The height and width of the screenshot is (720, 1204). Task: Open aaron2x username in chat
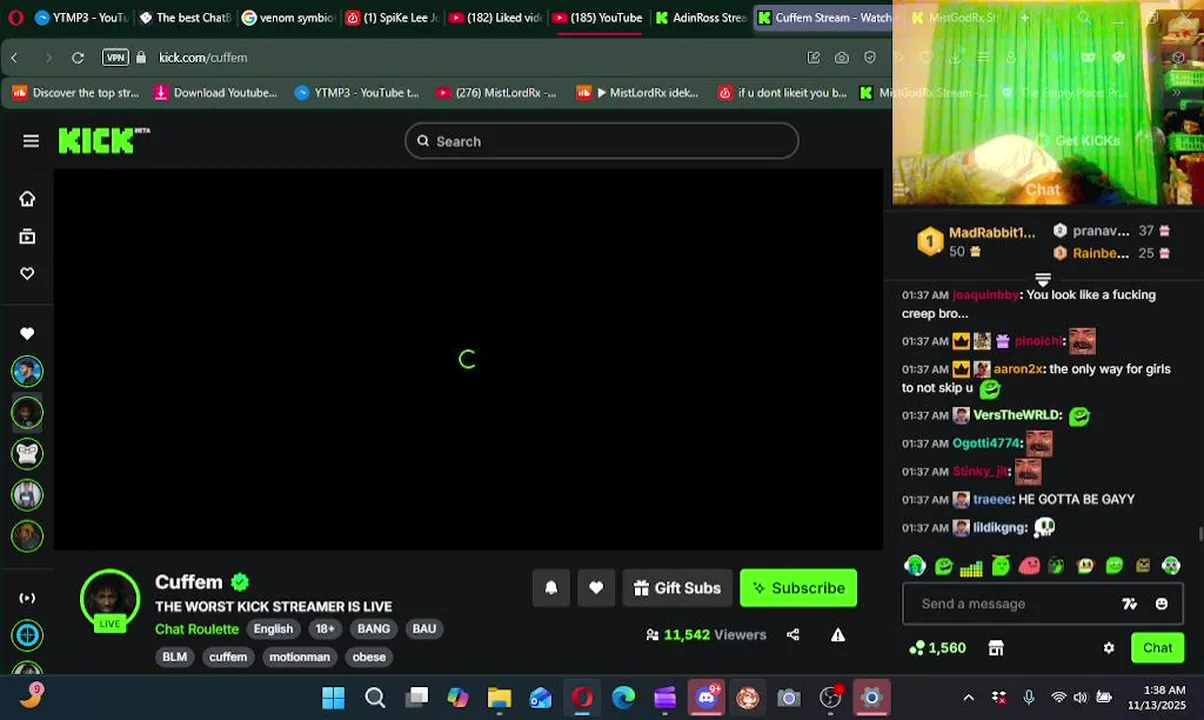[1017, 369]
